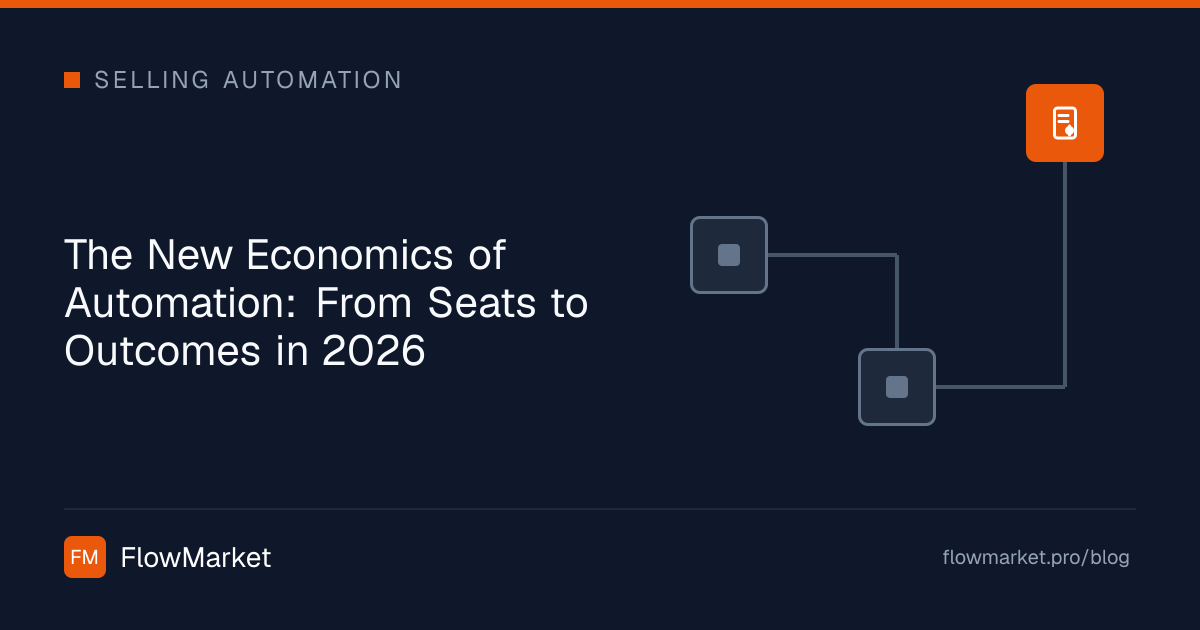The width and height of the screenshot is (1200, 630).
Task: Click the orange FM logo badge
Action: click(x=85, y=557)
